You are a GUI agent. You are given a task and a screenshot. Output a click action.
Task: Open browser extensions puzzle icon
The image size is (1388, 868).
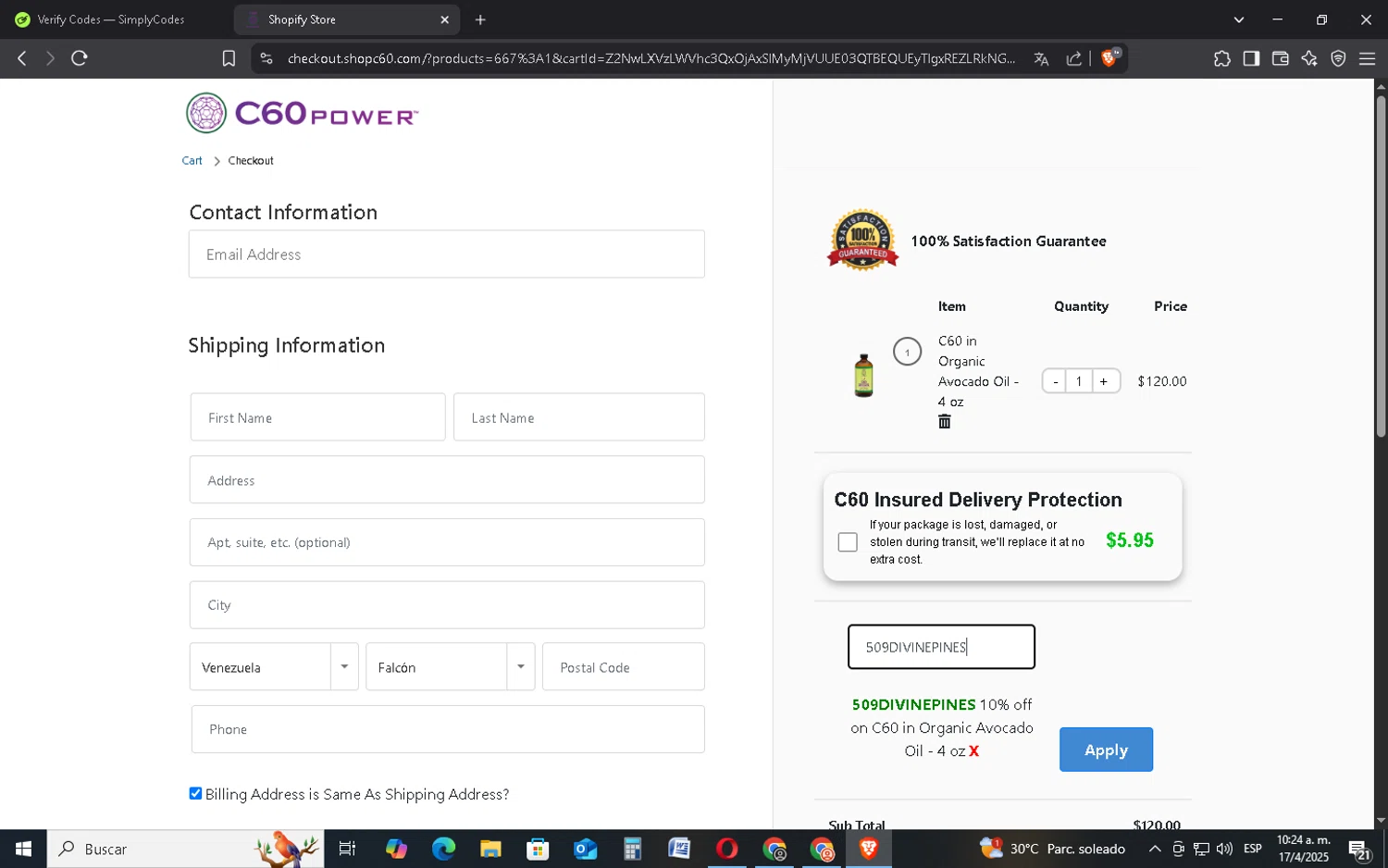(1222, 58)
